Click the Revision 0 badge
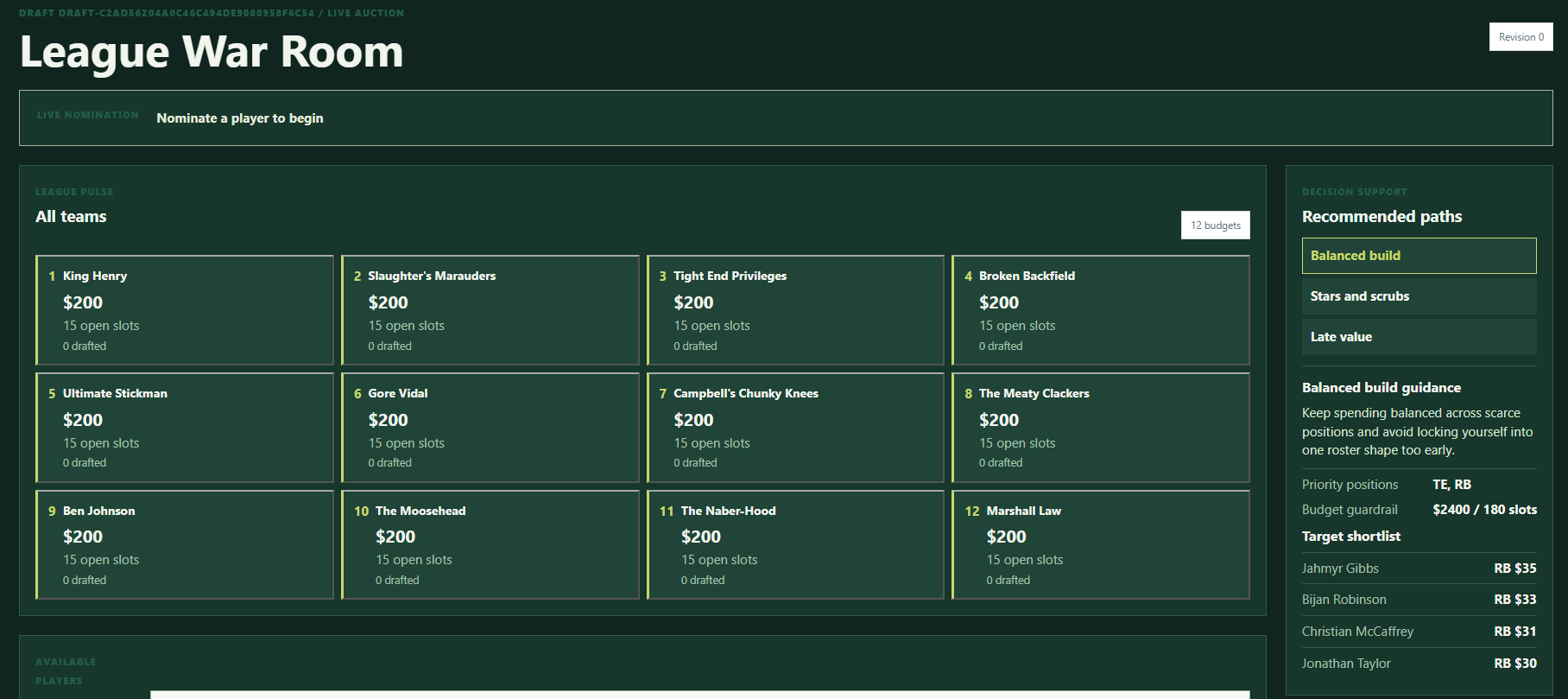 [x=1521, y=37]
